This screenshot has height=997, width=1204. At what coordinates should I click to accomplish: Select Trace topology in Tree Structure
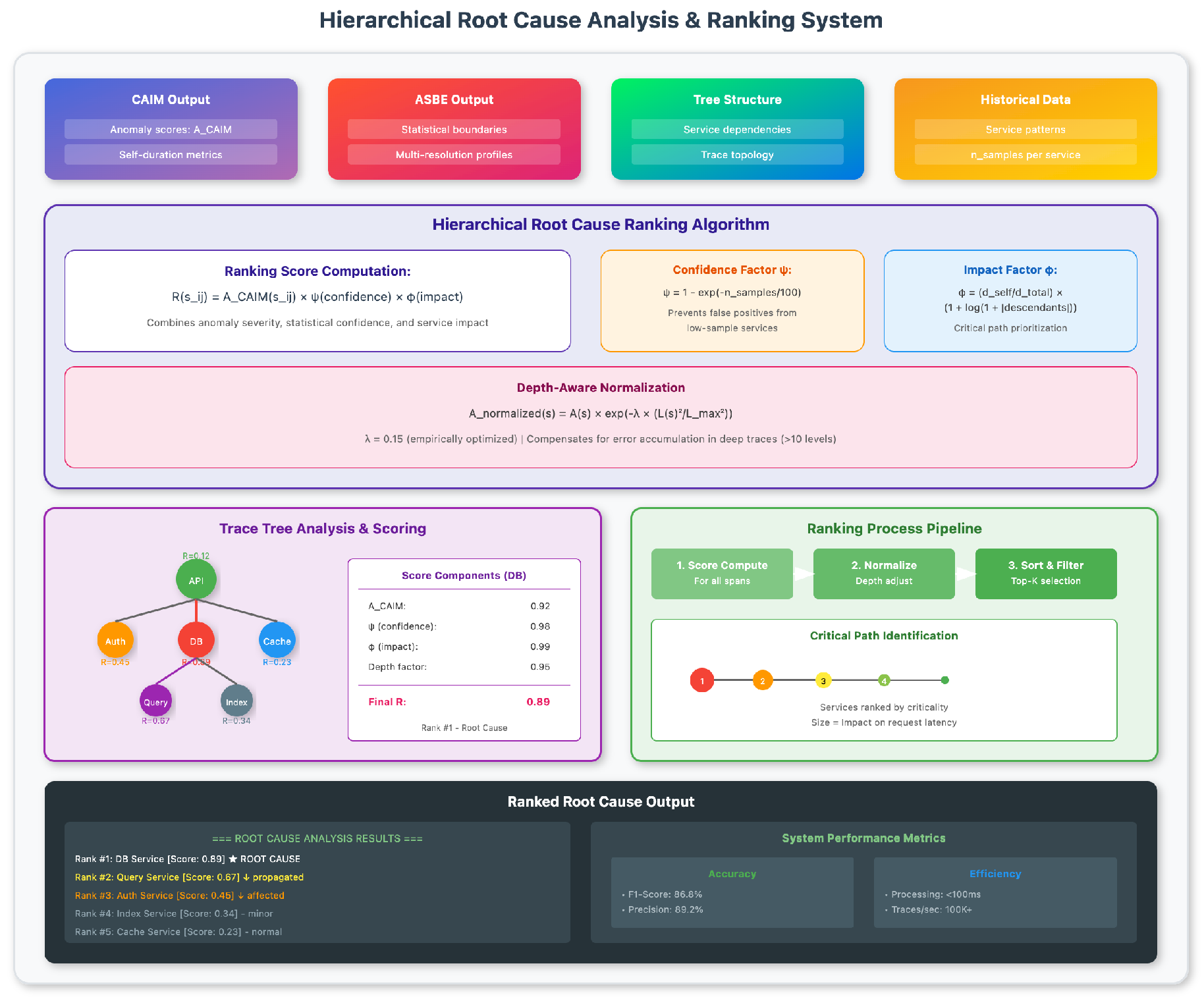[x=737, y=155]
